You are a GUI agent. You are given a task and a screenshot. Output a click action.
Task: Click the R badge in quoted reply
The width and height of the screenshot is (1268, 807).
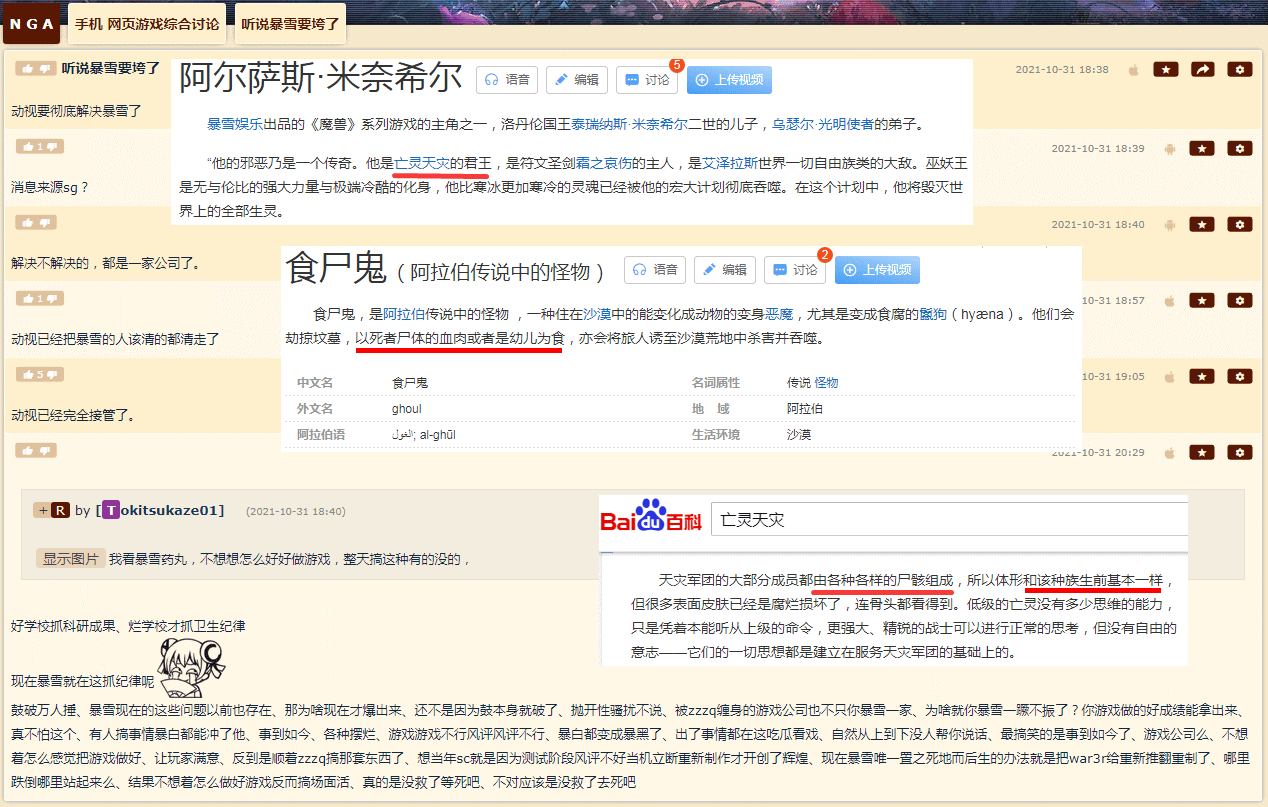60,510
